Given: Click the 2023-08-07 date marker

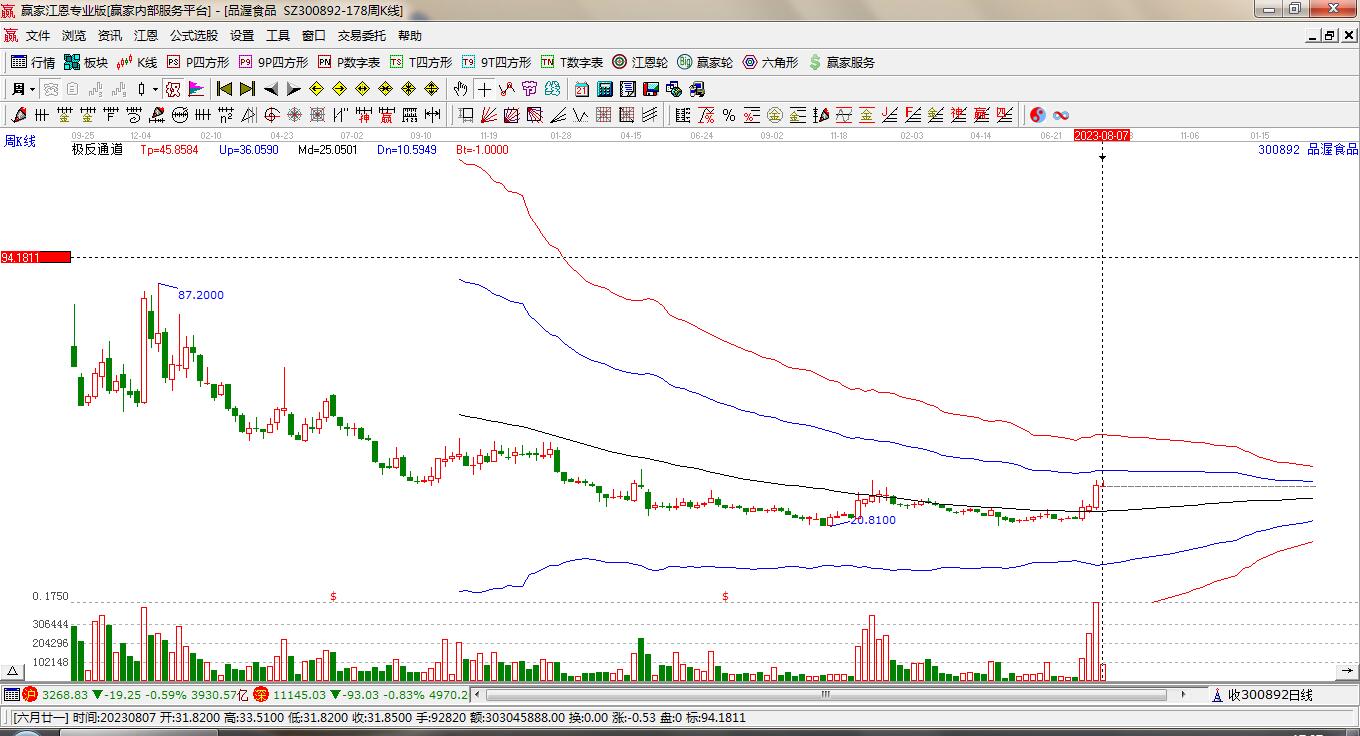Looking at the screenshot, I should (1102, 135).
